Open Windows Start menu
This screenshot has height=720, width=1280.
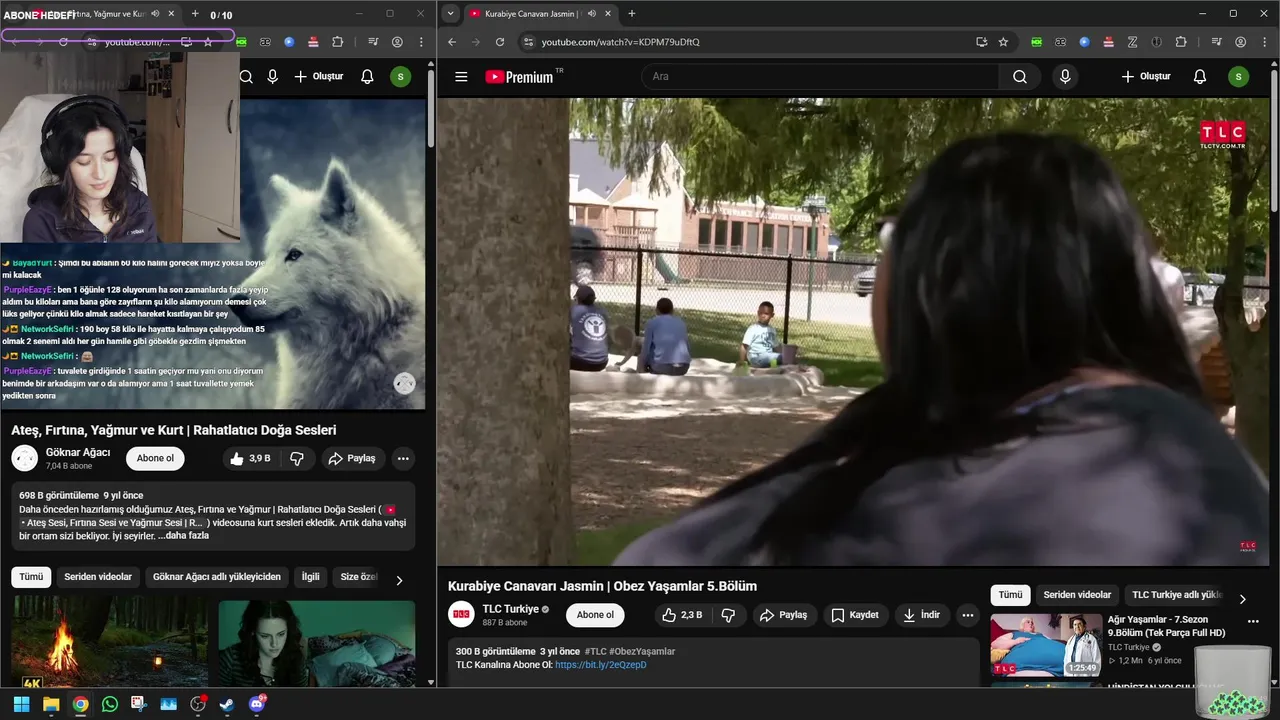pos(21,704)
